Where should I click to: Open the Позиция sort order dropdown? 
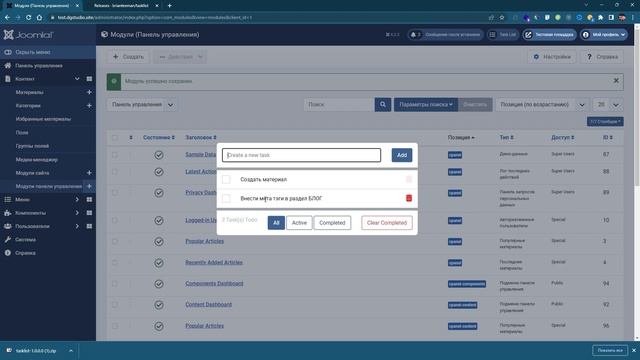542,105
